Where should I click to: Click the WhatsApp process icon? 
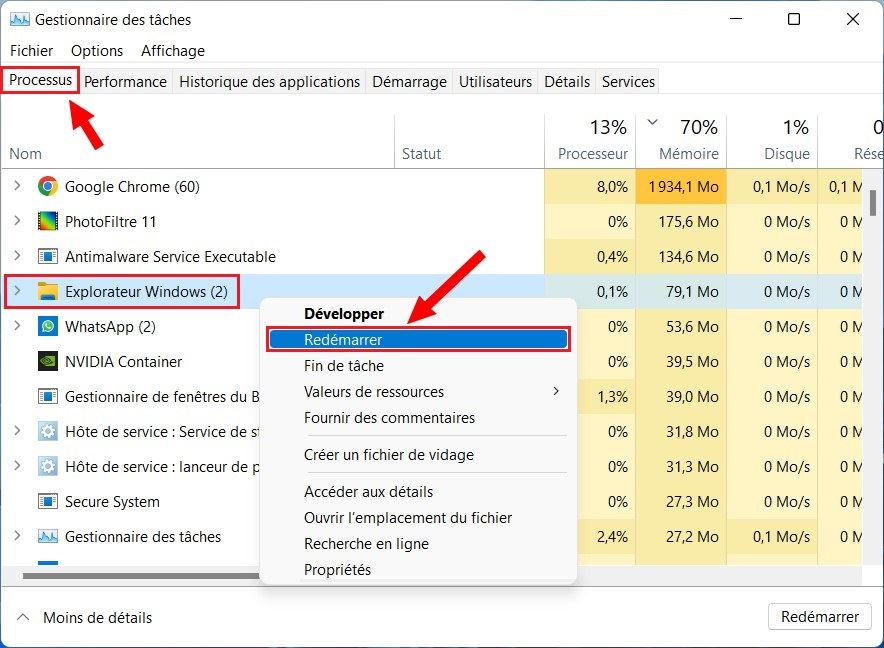49,326
